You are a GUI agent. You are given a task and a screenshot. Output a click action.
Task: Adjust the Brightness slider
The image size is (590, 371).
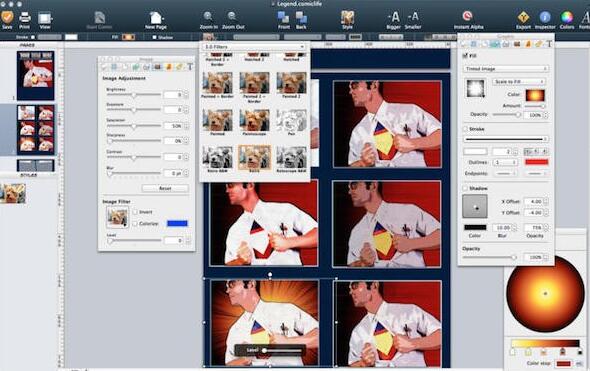134,95
